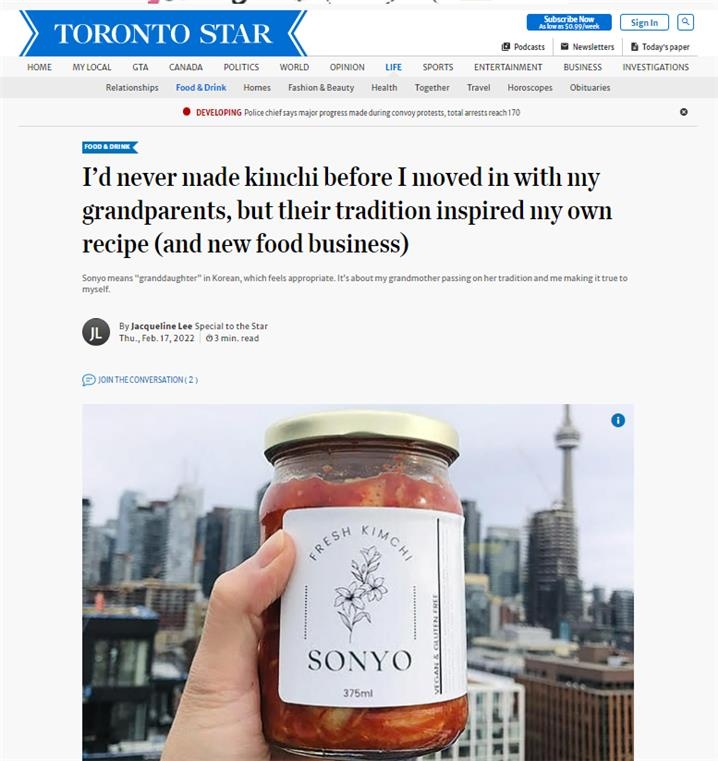Click the JL author avatar
This screenshot has height=761, width=718.
coord(96,332)
